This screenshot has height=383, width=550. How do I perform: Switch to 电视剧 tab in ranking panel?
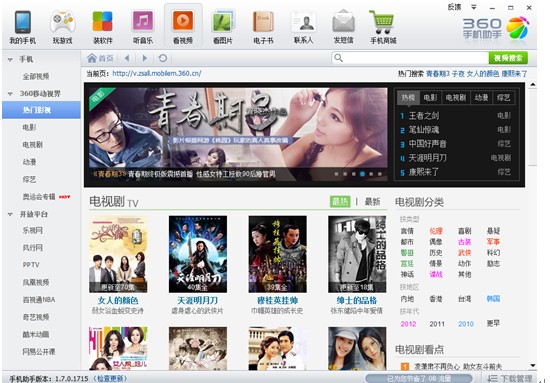(x=456, y=98)
